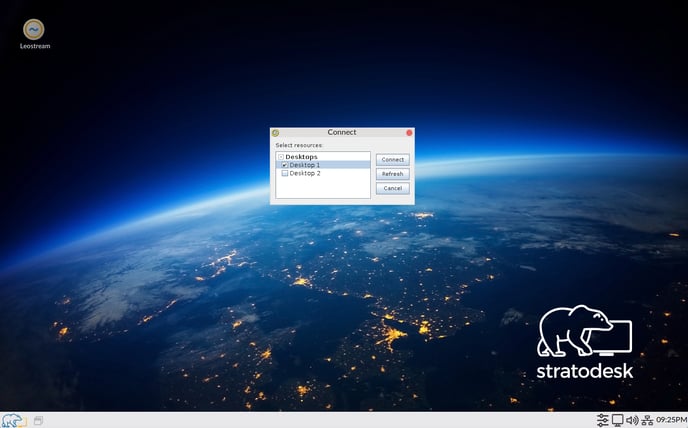Open the settings sliders tray icon
Viewport: 688px width, 428px height.
click(x=602, y=420)
